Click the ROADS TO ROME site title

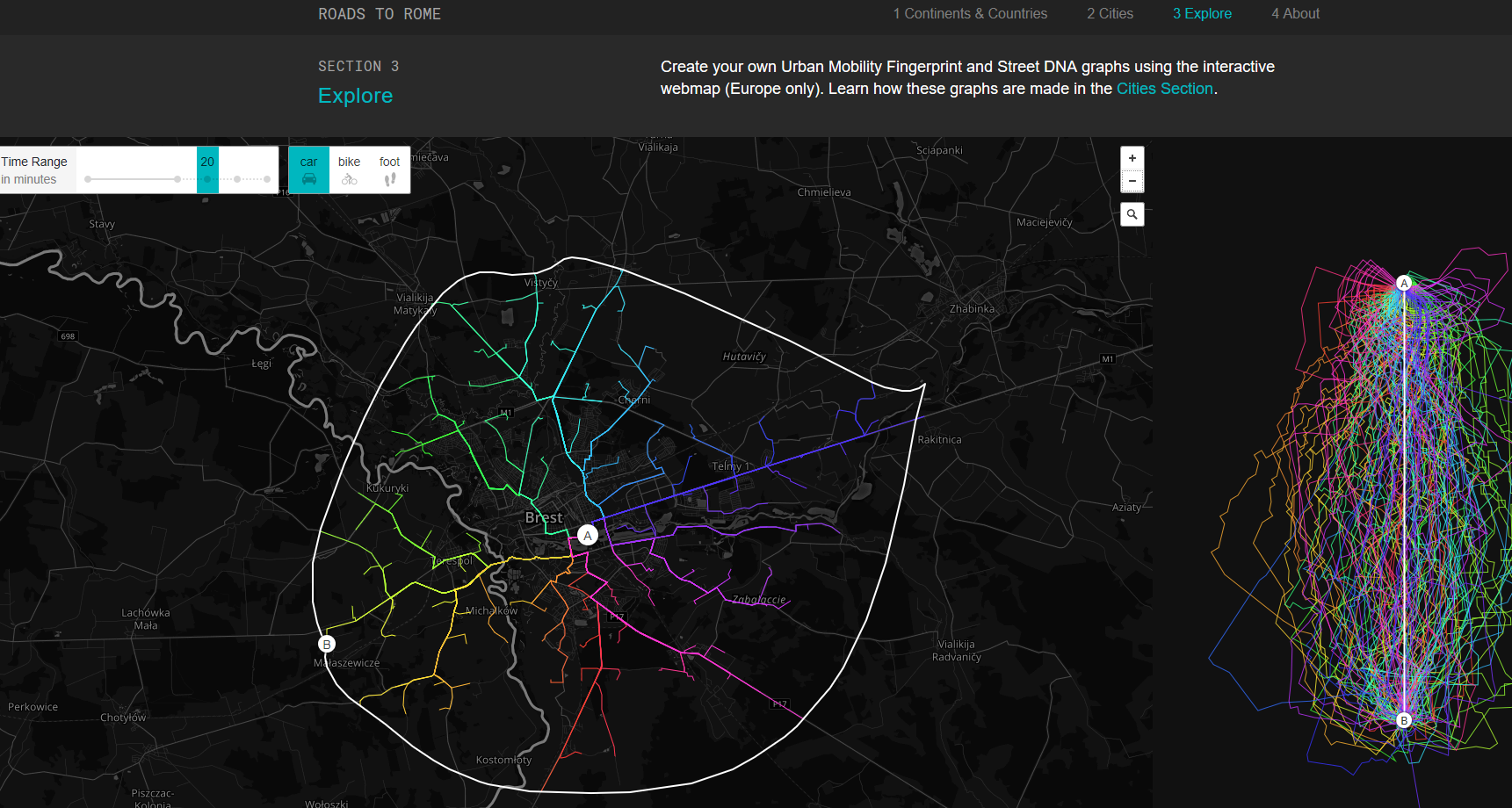[380, 14]
